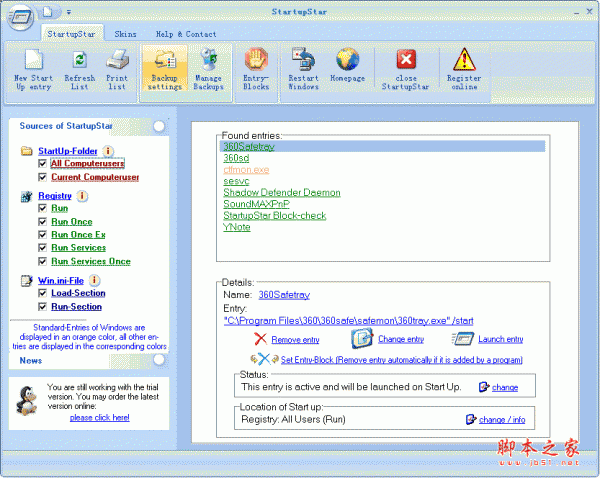
Task: Click the Register online warning icon
Action: [464, 60]
